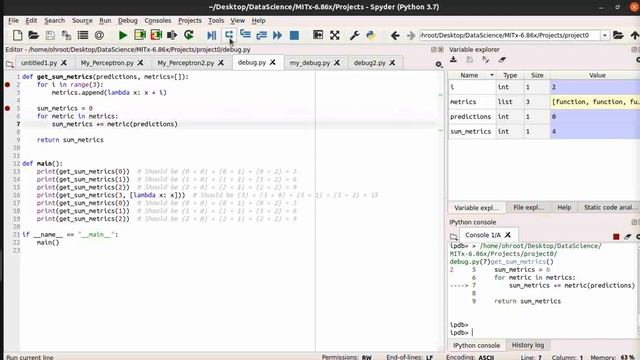Step return debug icon

261,35
